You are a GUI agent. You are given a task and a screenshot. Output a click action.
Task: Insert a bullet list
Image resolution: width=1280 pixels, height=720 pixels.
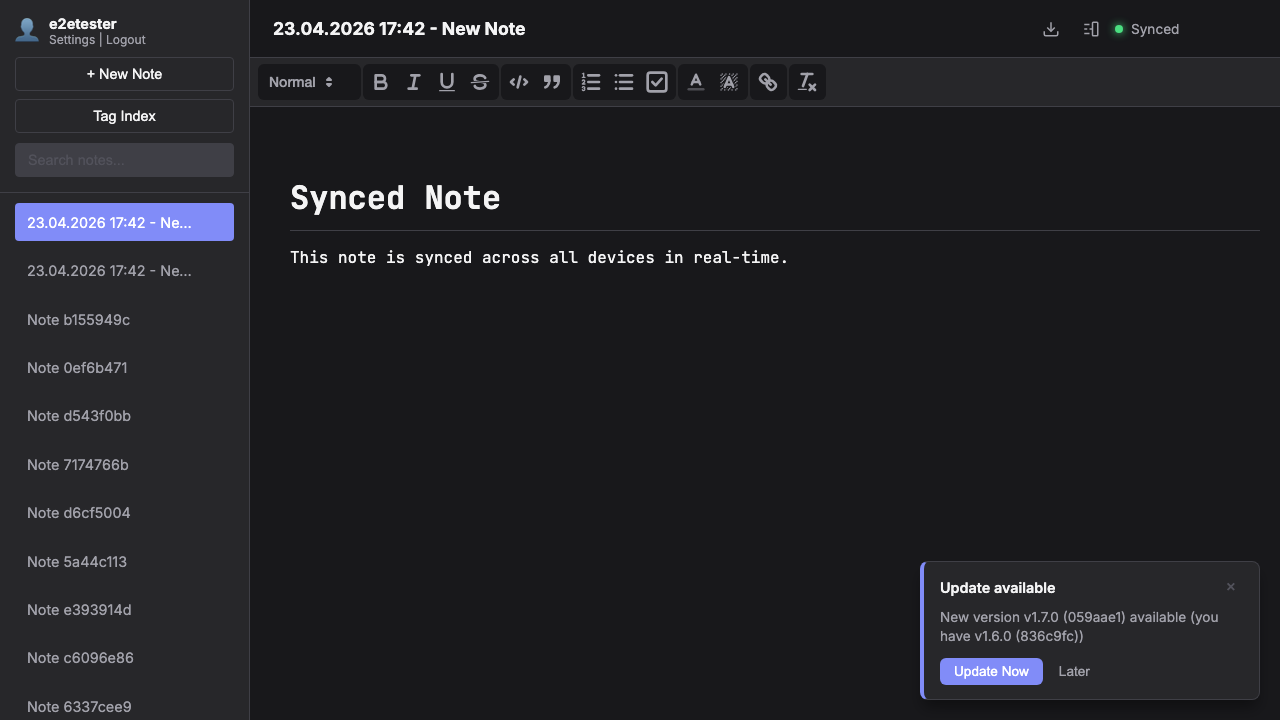(x=623, y=82)
